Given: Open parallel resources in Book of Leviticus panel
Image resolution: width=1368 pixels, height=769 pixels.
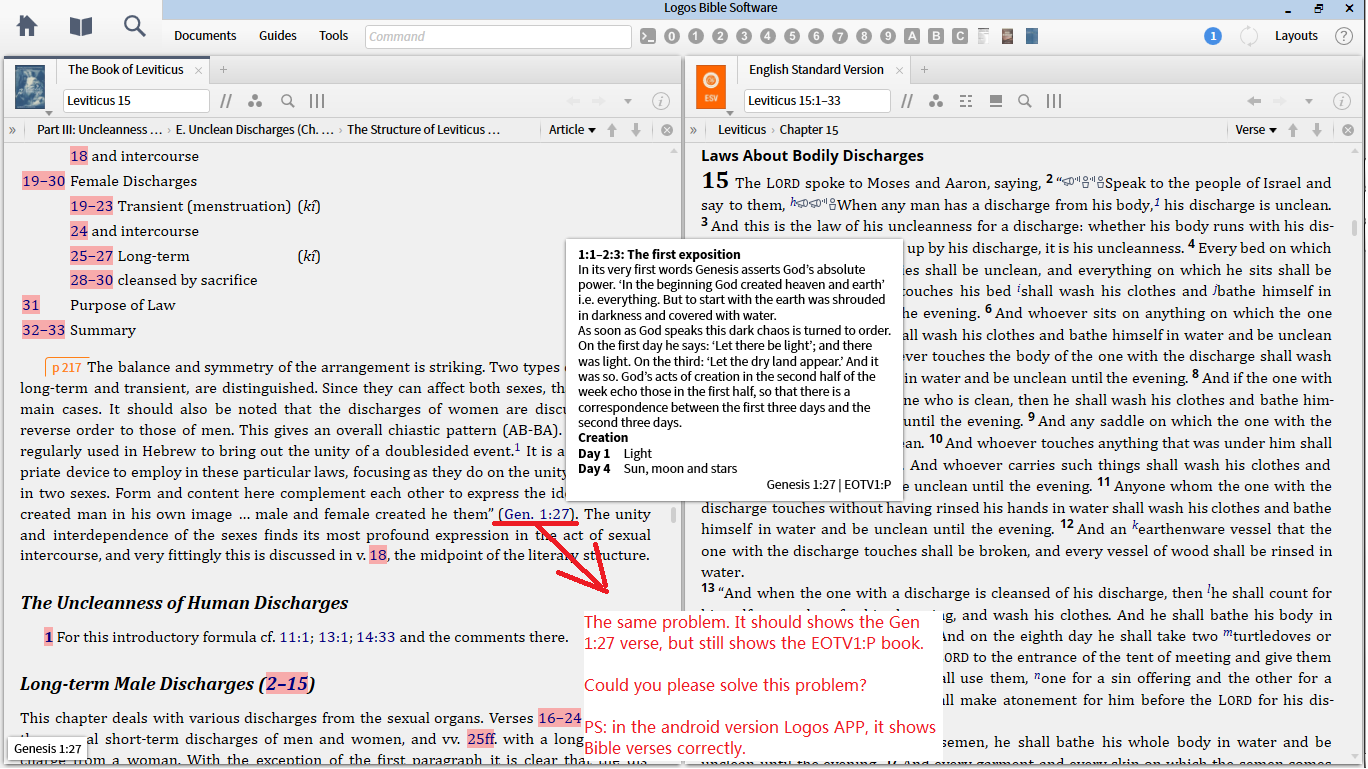Looking at the screenshot, I should 227,101.
